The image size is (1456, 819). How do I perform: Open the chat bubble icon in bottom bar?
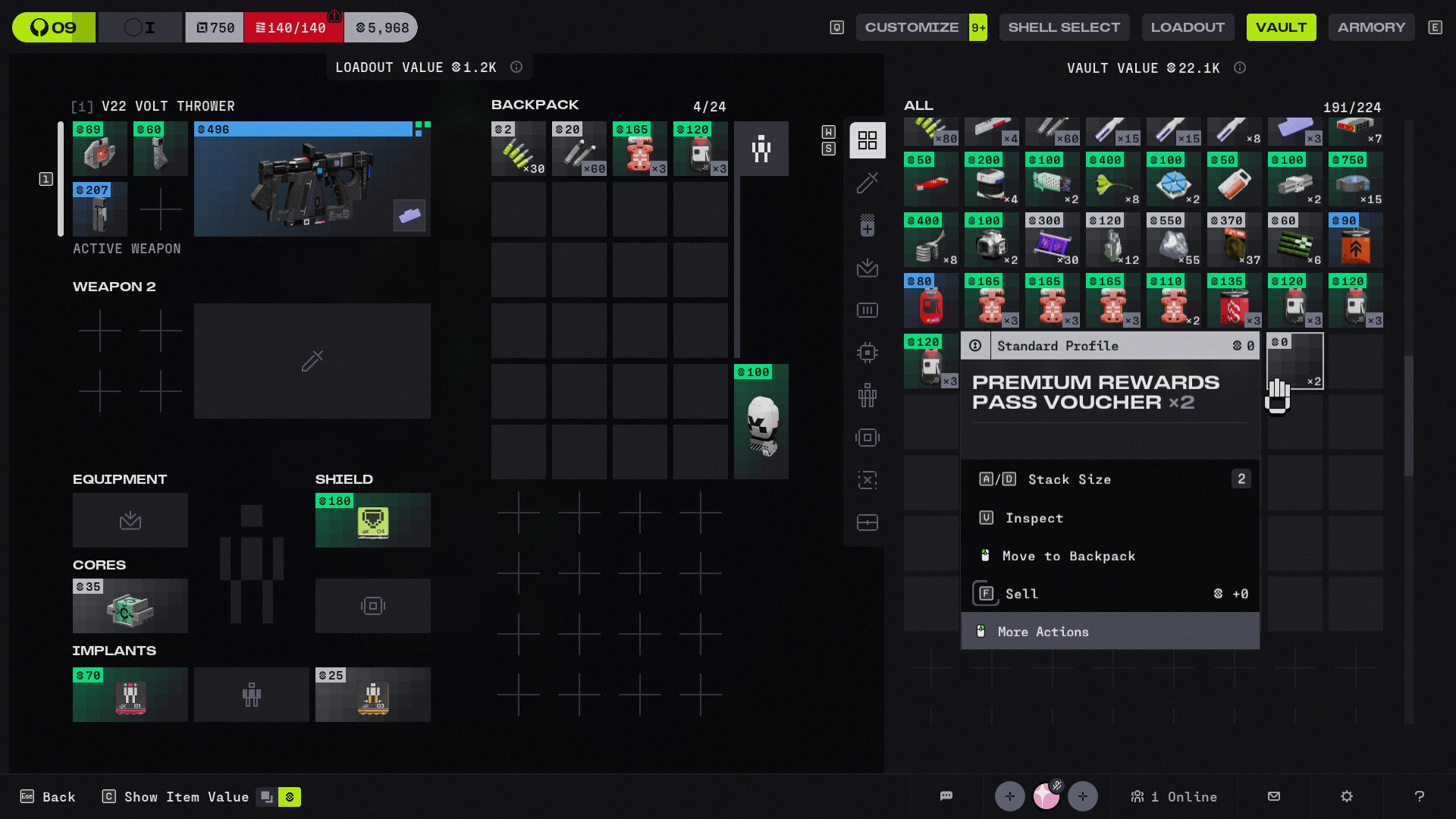946,796
